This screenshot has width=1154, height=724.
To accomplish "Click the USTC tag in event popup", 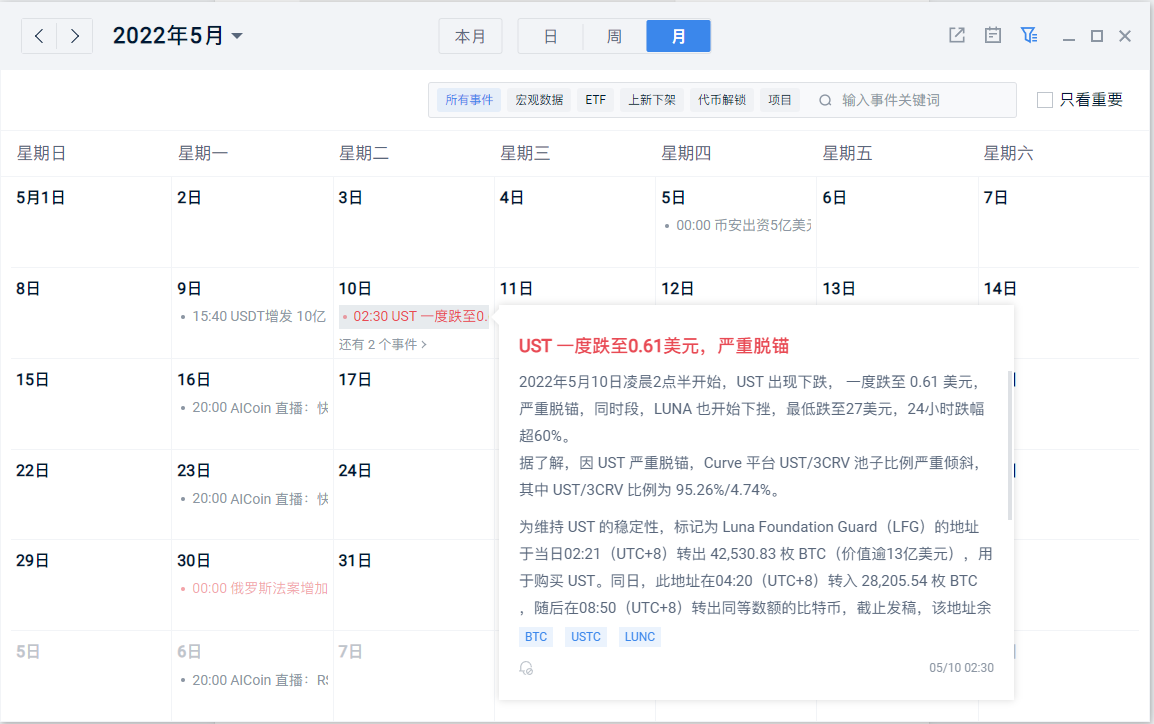I will click(x=586, y=637).
